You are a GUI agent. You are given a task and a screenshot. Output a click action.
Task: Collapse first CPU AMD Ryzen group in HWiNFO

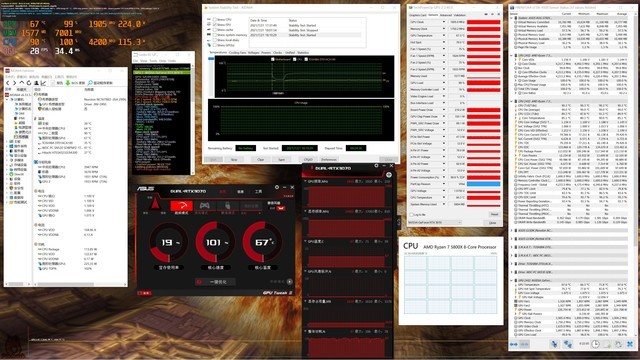click(512, 55)
